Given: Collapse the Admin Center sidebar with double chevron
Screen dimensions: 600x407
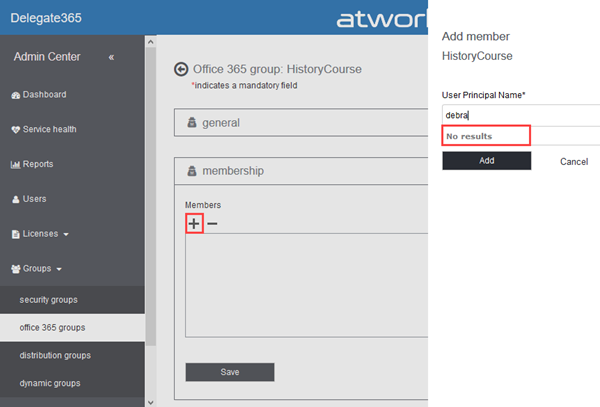Looking at the screenshot, I should 111,57.
